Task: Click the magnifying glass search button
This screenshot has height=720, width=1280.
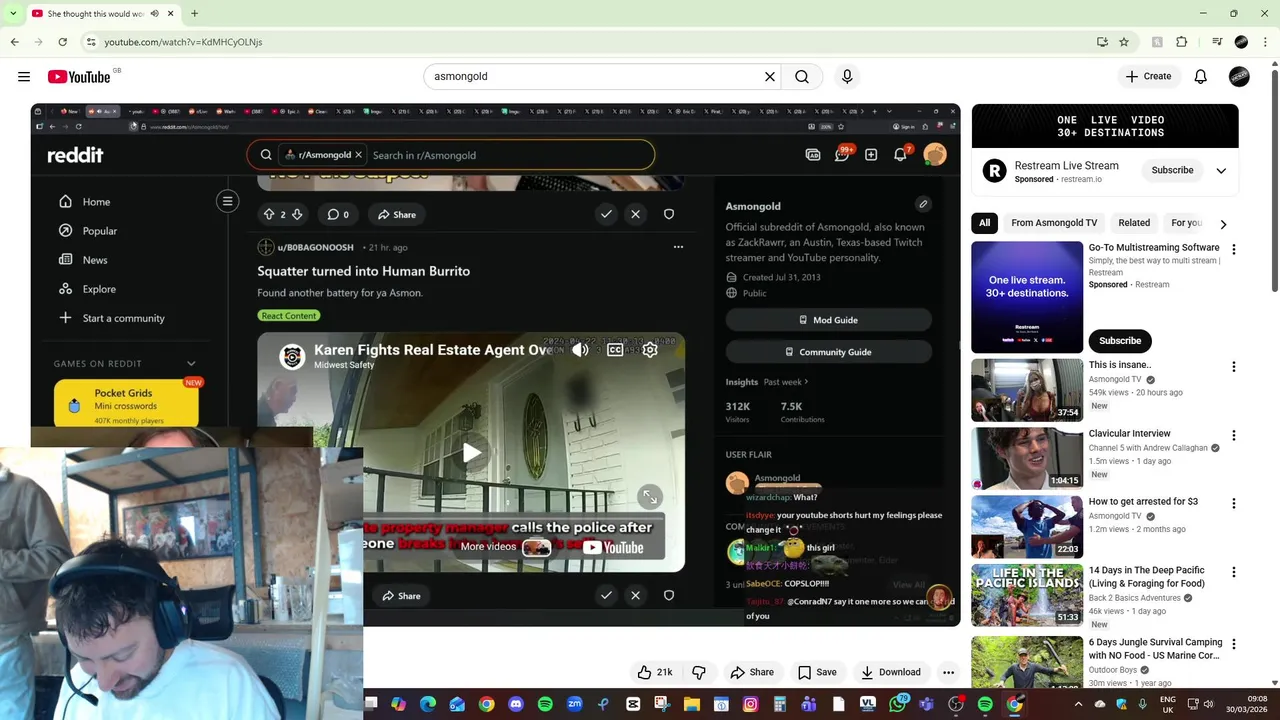Action: coord(802,76)
